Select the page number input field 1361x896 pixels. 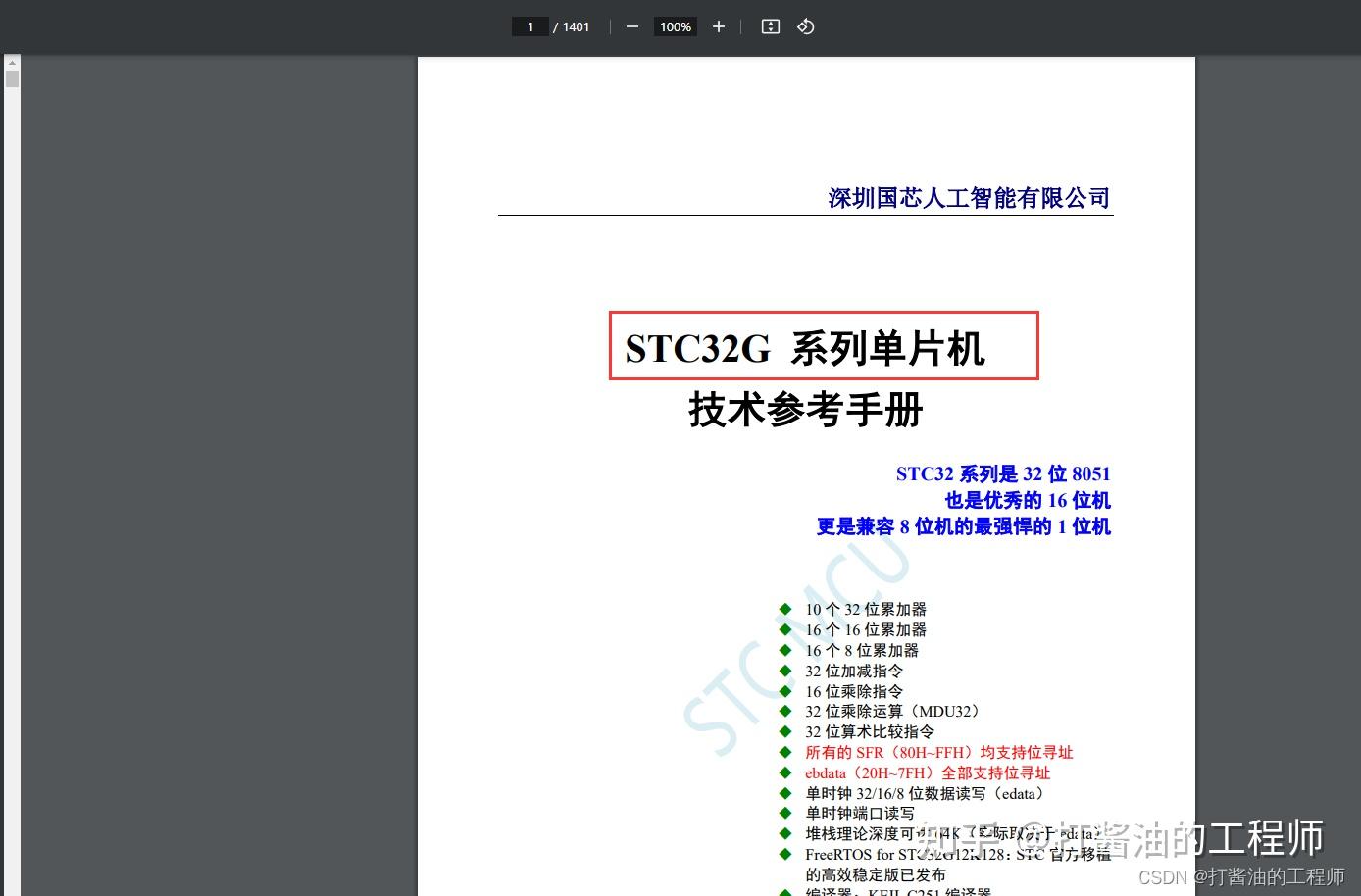[x=530, y=26]
